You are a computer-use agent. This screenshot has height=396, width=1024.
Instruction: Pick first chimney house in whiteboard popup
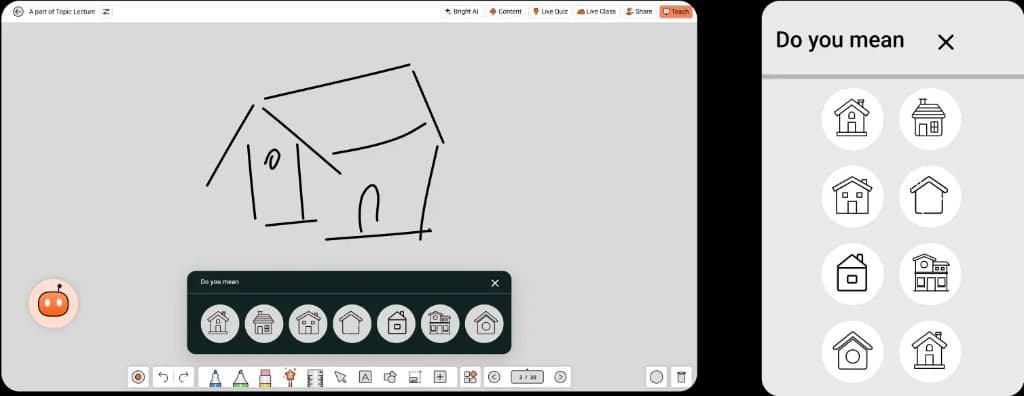(x=219, y=323)
